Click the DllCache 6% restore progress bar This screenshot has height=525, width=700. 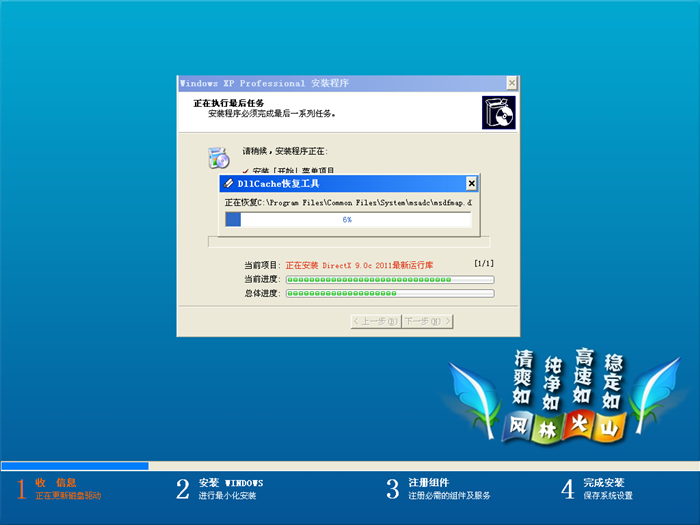coord(347,218)
